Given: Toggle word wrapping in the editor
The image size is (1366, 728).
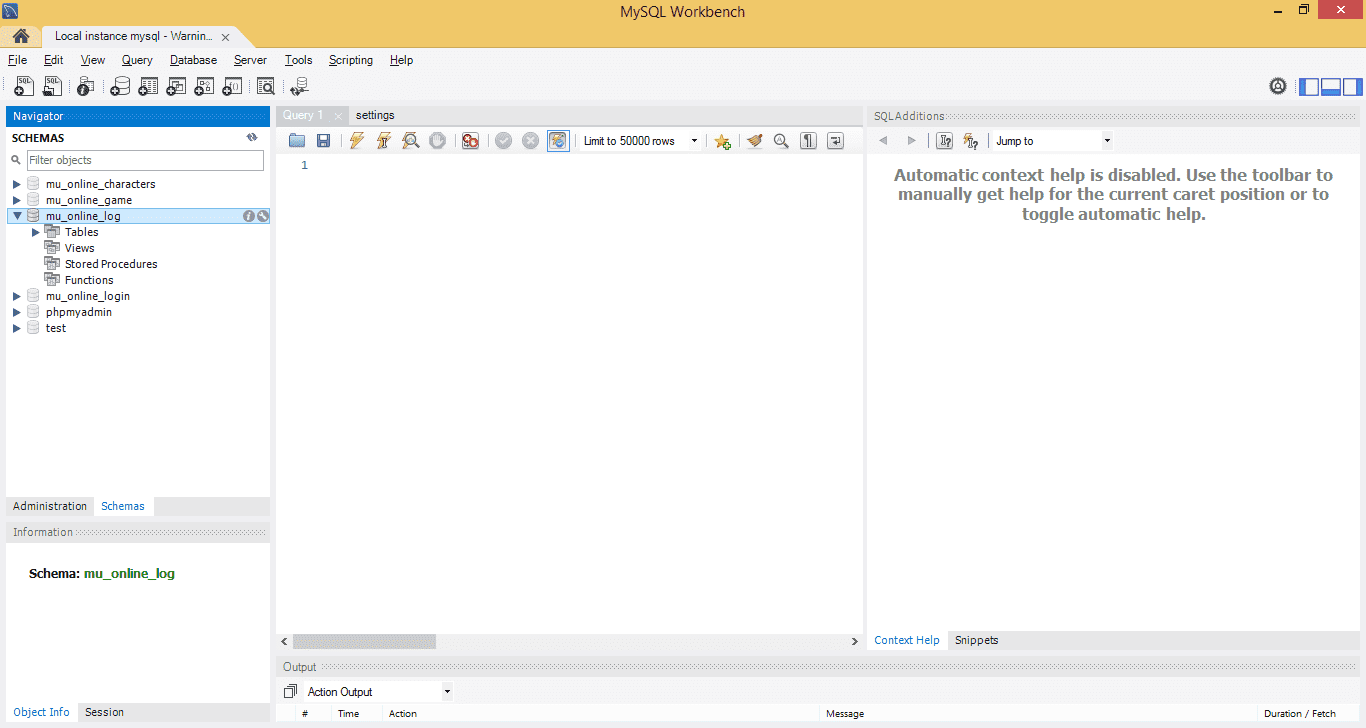Looking at the screenshot, I should coord(835,141).
